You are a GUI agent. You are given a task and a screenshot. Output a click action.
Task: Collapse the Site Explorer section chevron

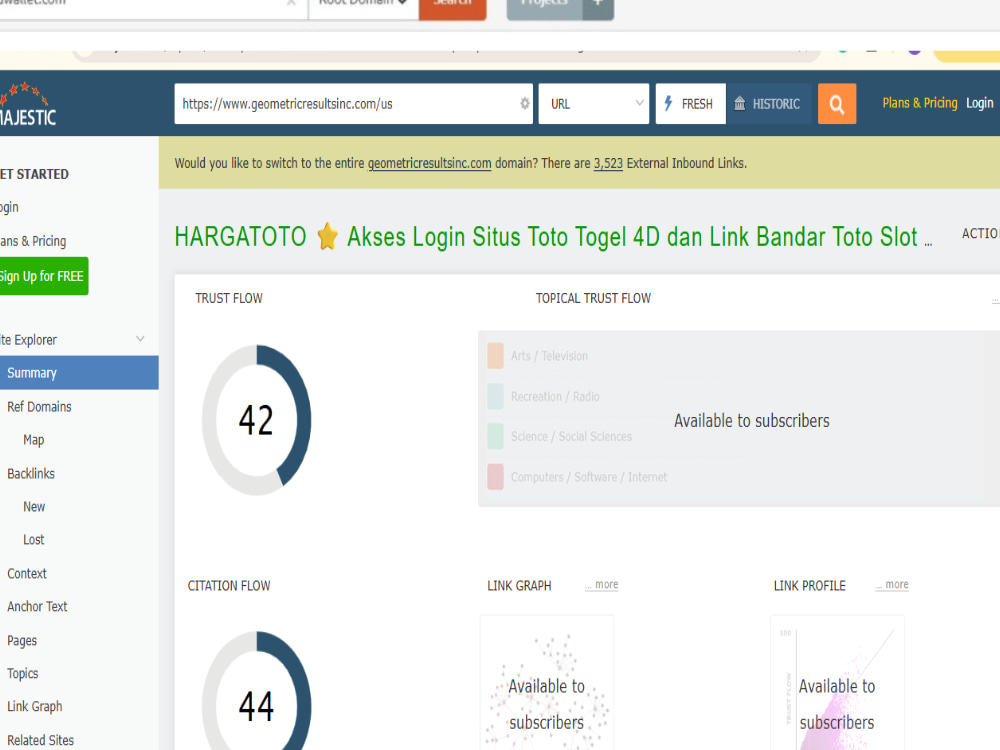(x=140, y=339)
